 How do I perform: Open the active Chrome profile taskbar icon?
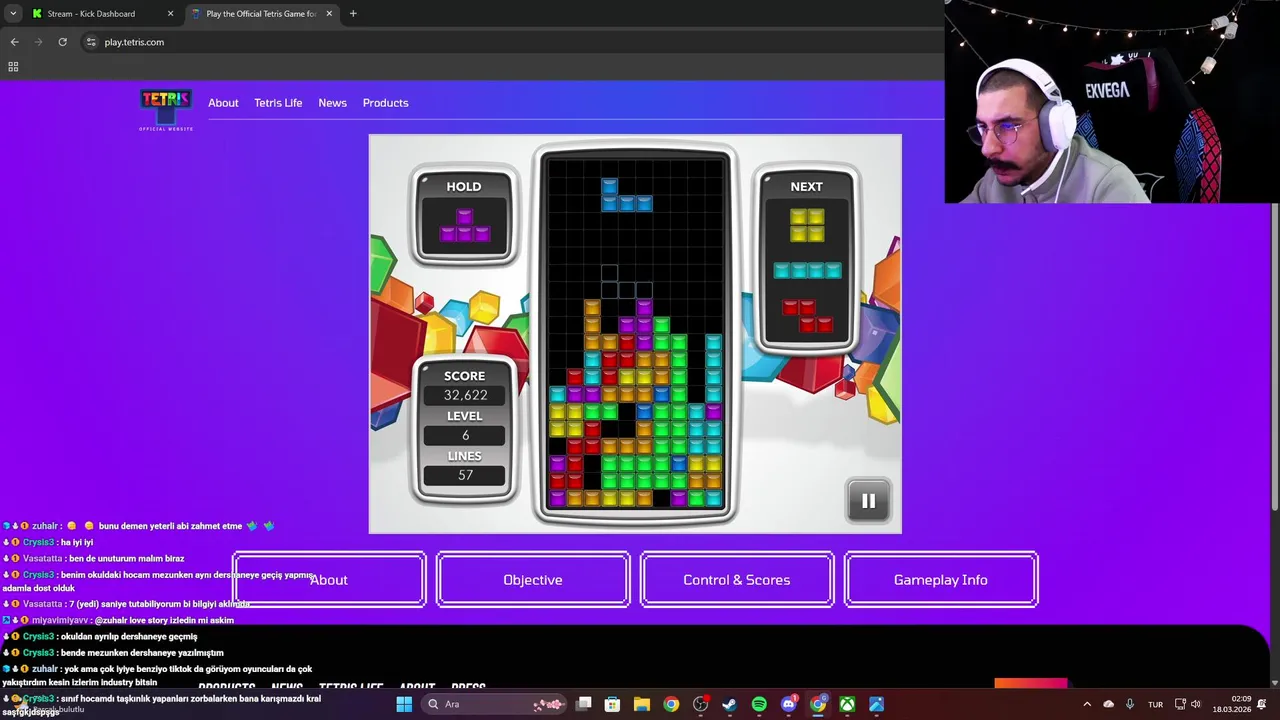[x=818, y=704]
